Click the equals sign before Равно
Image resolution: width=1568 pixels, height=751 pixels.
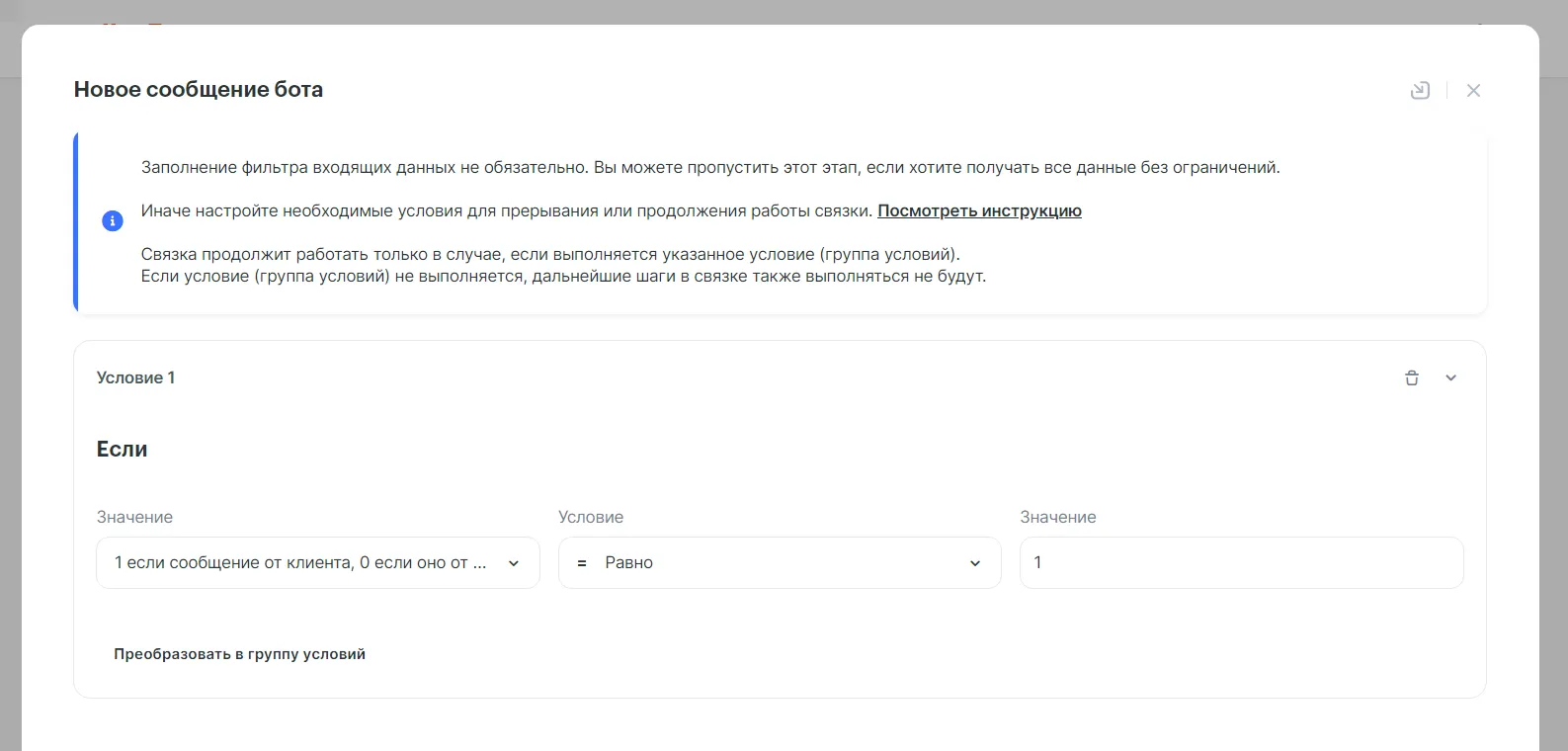tap(582, 563)
